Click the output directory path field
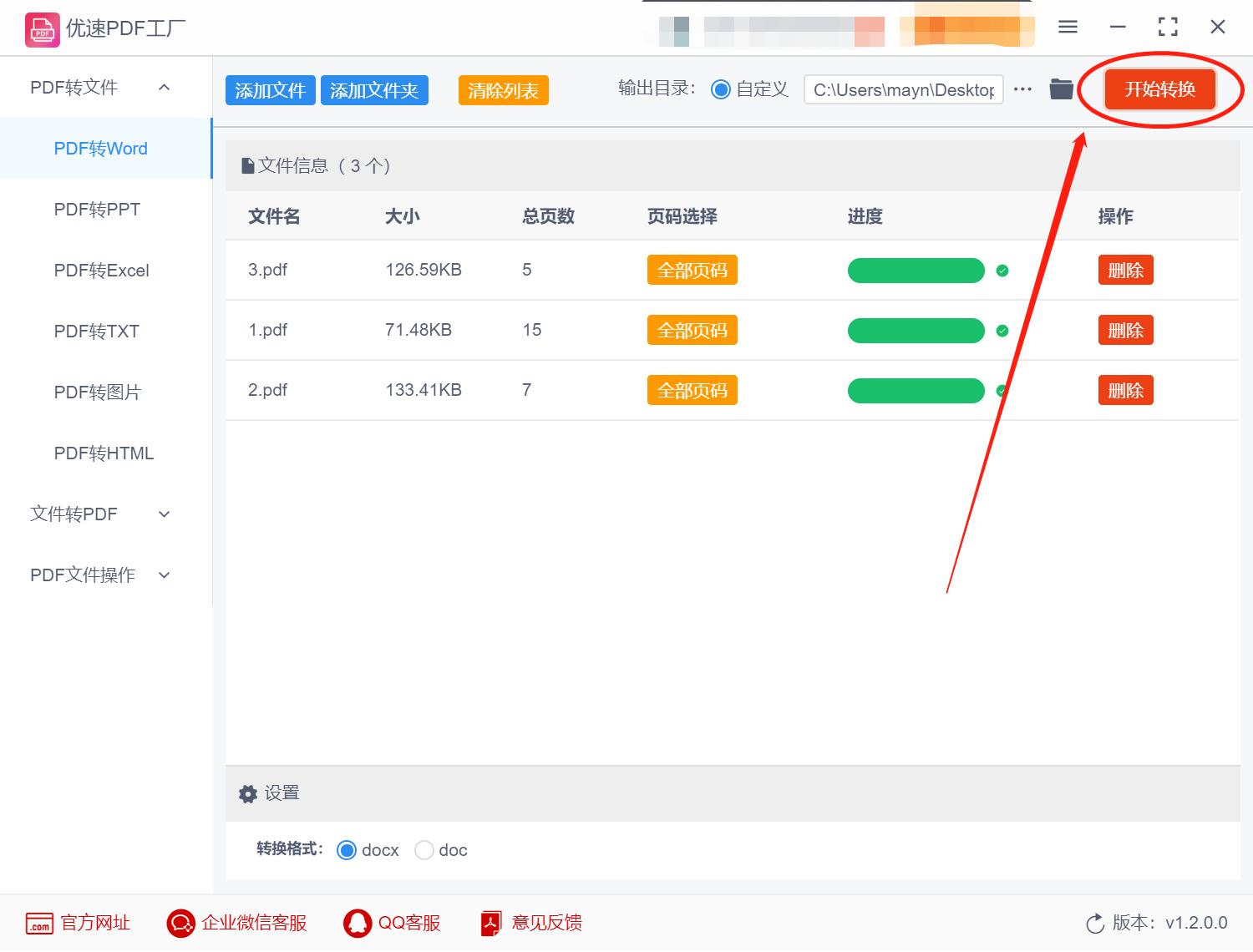 [x=902, y=89]
